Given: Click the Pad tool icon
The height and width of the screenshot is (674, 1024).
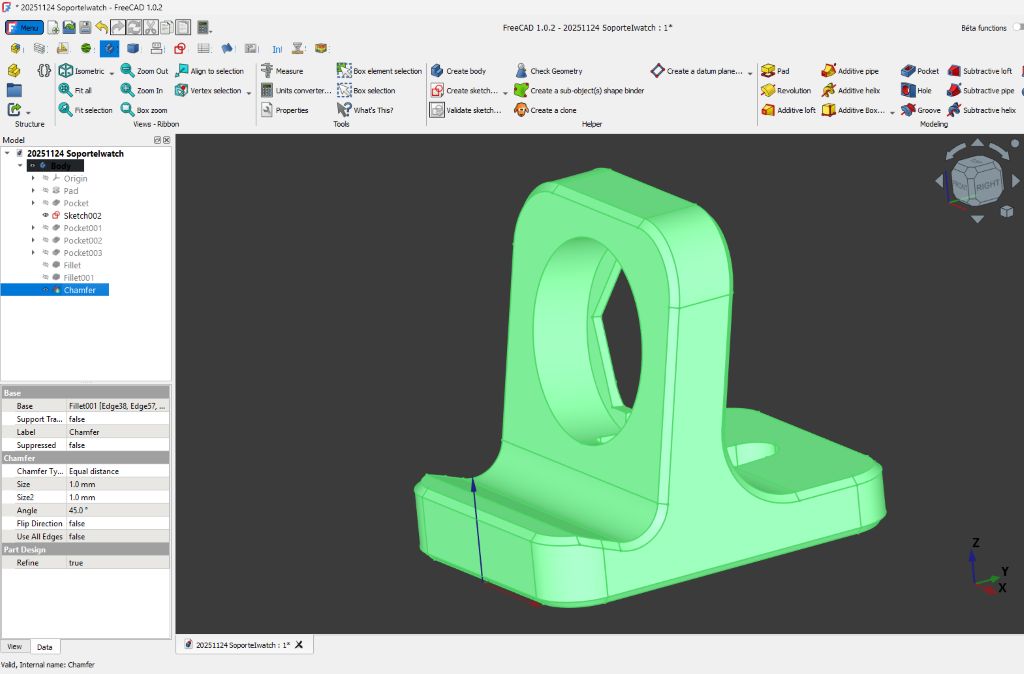Looking at the screenshot, I should [768, 71].
